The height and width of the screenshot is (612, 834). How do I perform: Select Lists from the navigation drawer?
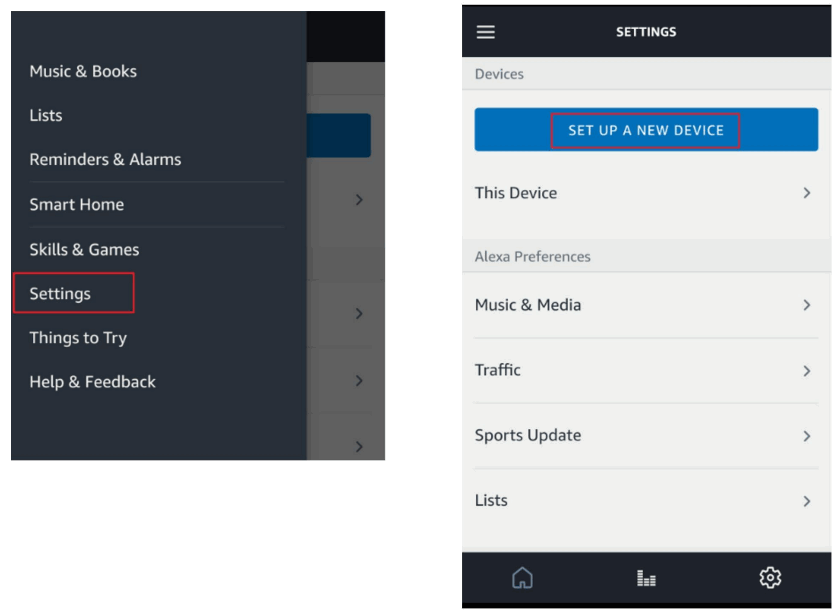click(x=45, y=115)
